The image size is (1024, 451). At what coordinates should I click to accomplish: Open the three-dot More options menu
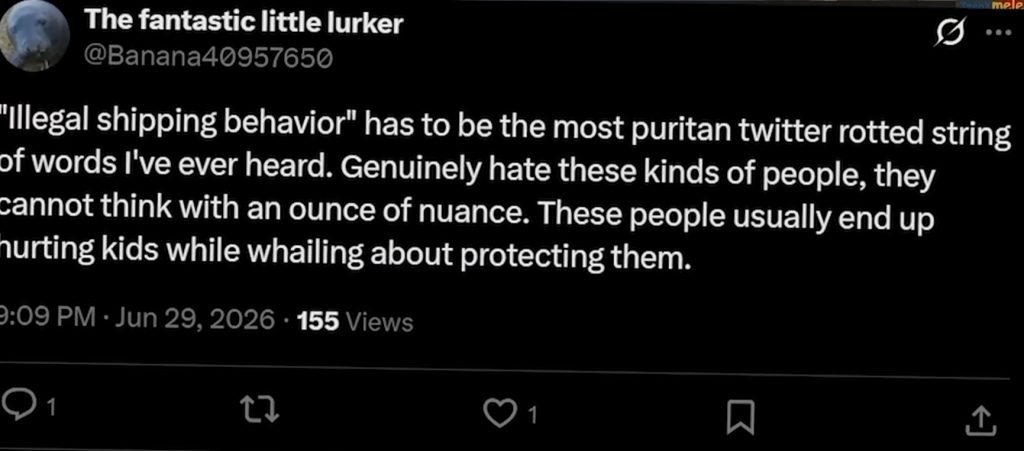[x=998, y=33]
